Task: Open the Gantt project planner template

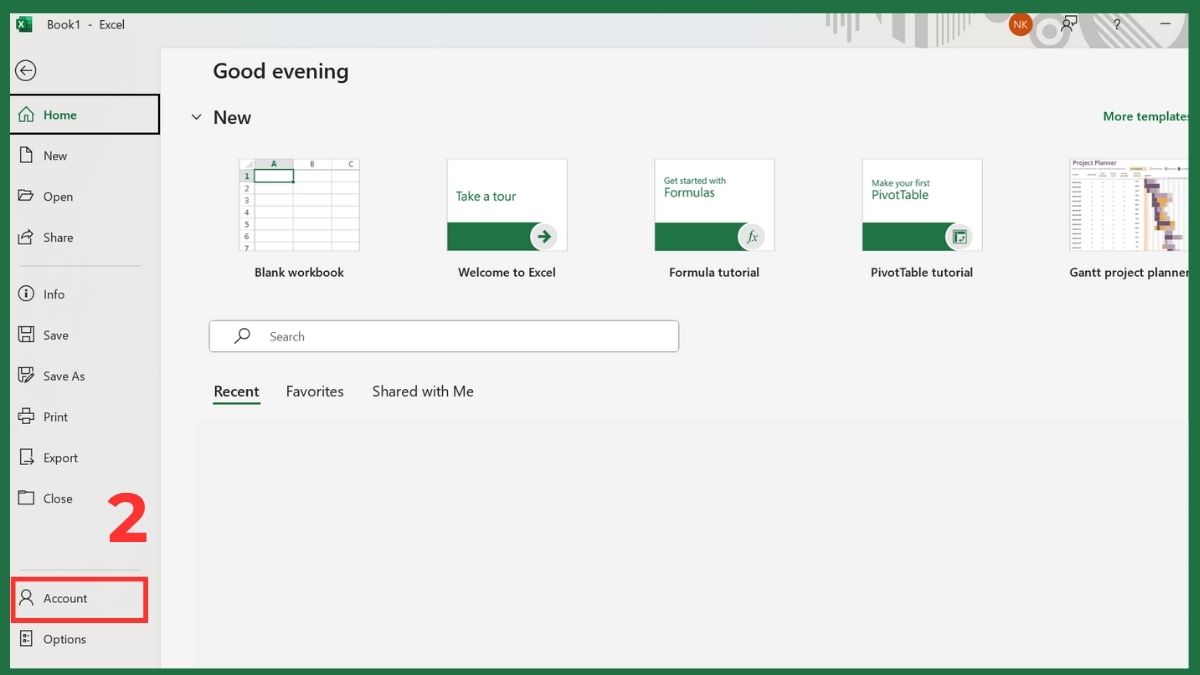Action: [1128, 205]
